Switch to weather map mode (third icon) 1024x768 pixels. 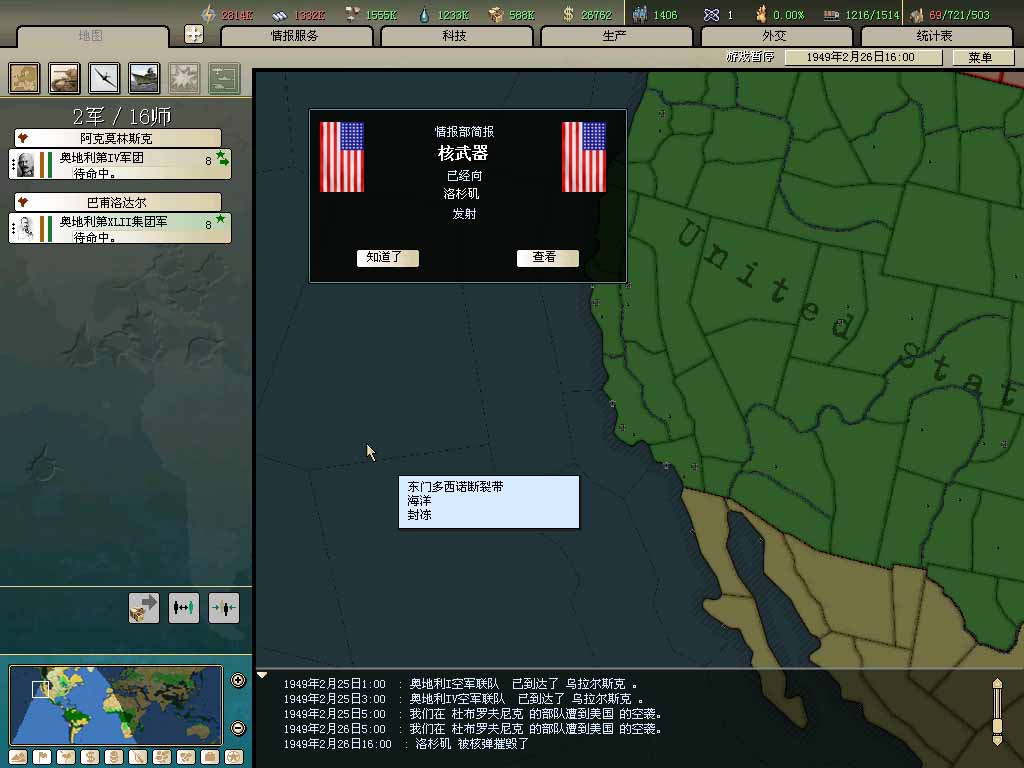click(66, 757)
